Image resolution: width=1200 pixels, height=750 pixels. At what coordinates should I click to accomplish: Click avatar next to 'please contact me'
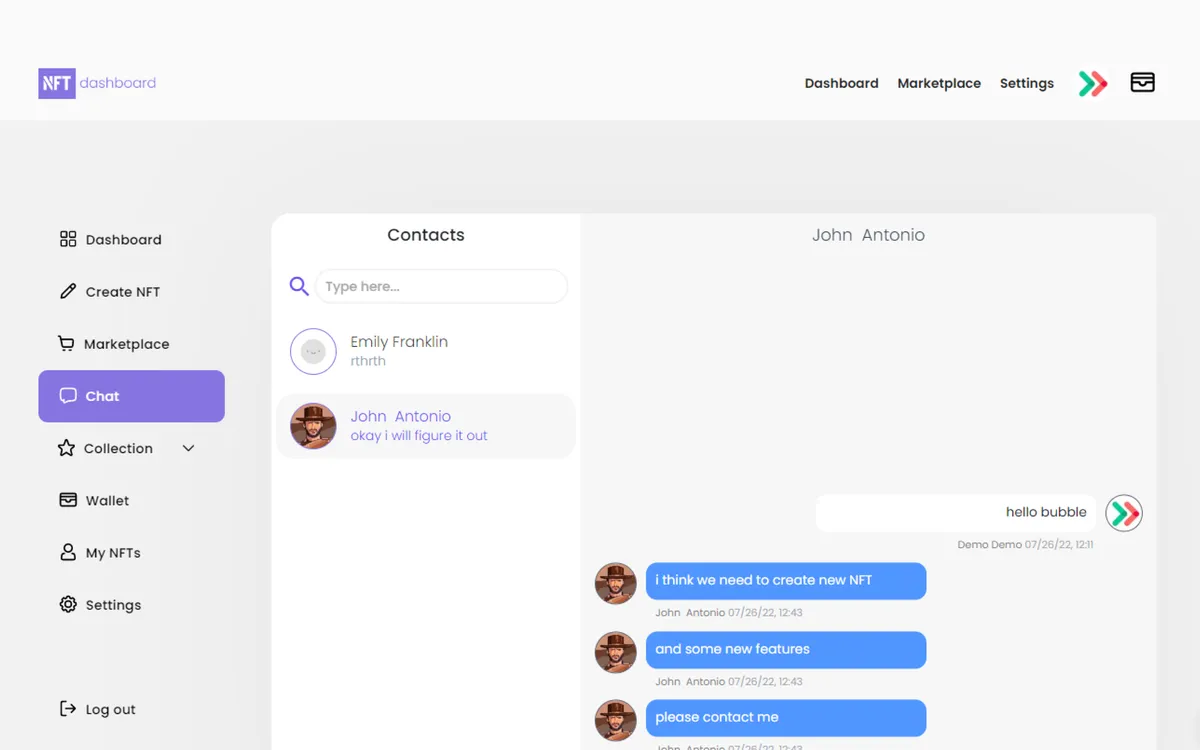tap(616, 720)
